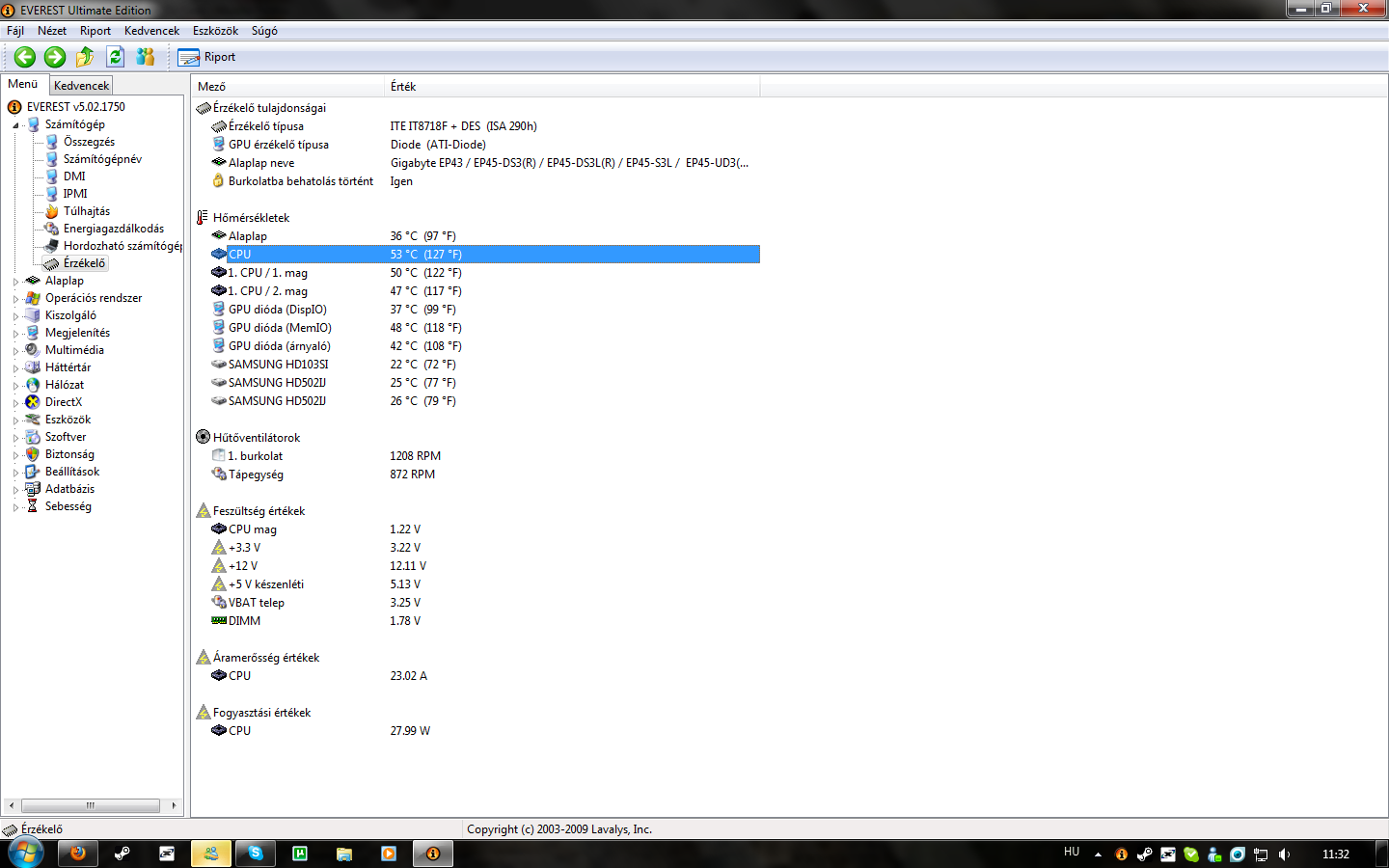Expand the Multimédia tree node

tap(15, 351)
